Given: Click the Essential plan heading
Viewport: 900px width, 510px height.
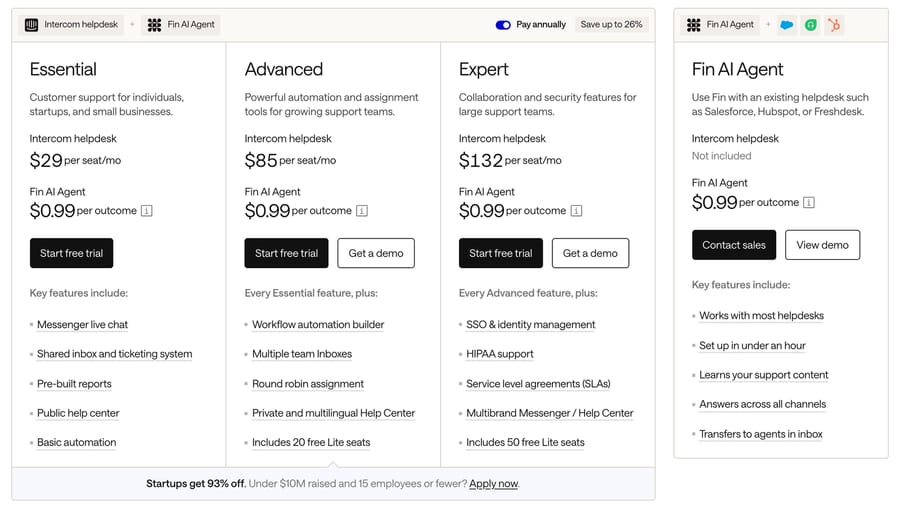Looking at the screenshot, I should pos(63,69).
